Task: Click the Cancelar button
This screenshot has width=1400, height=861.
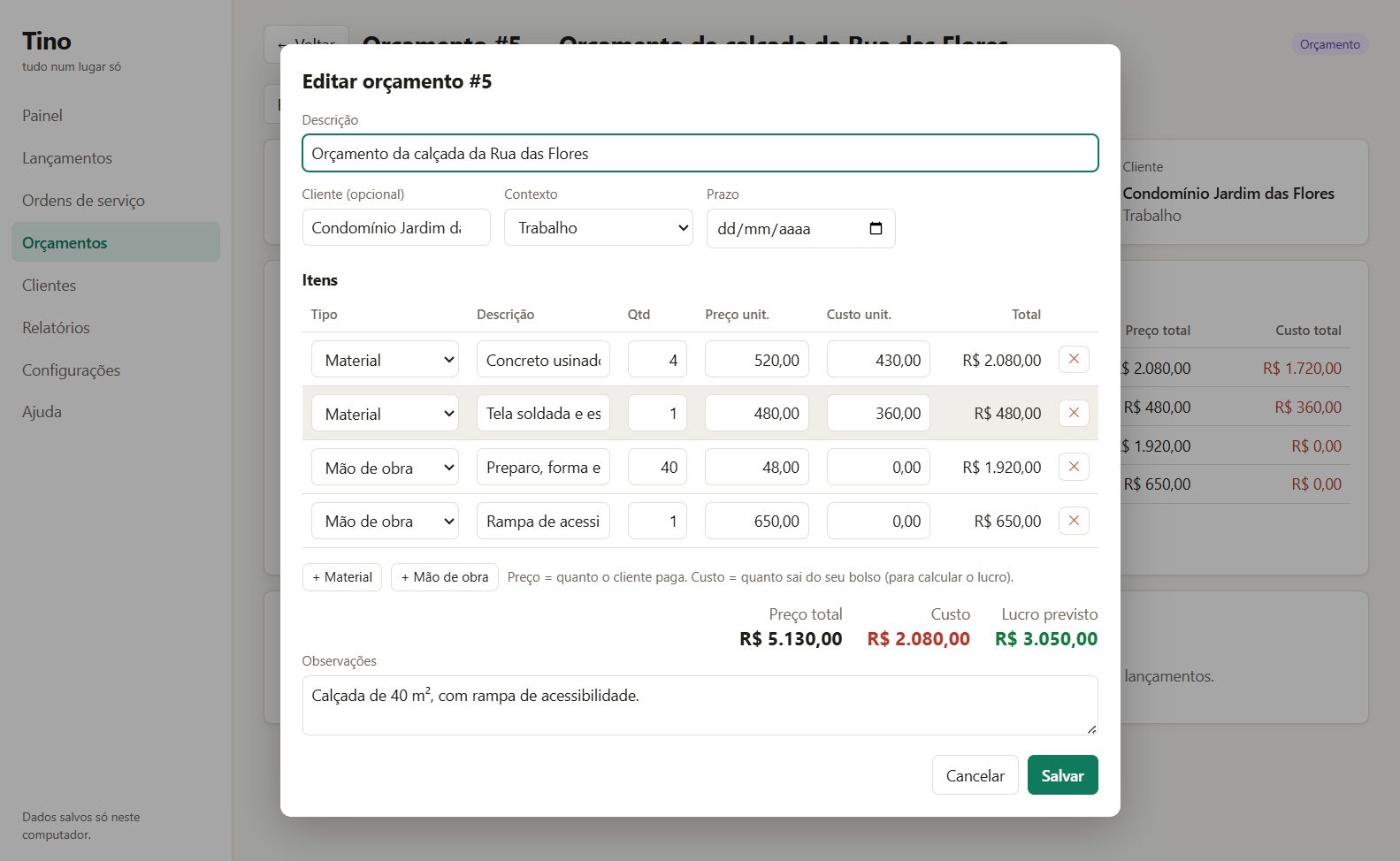Action: (x=975, y=775)
